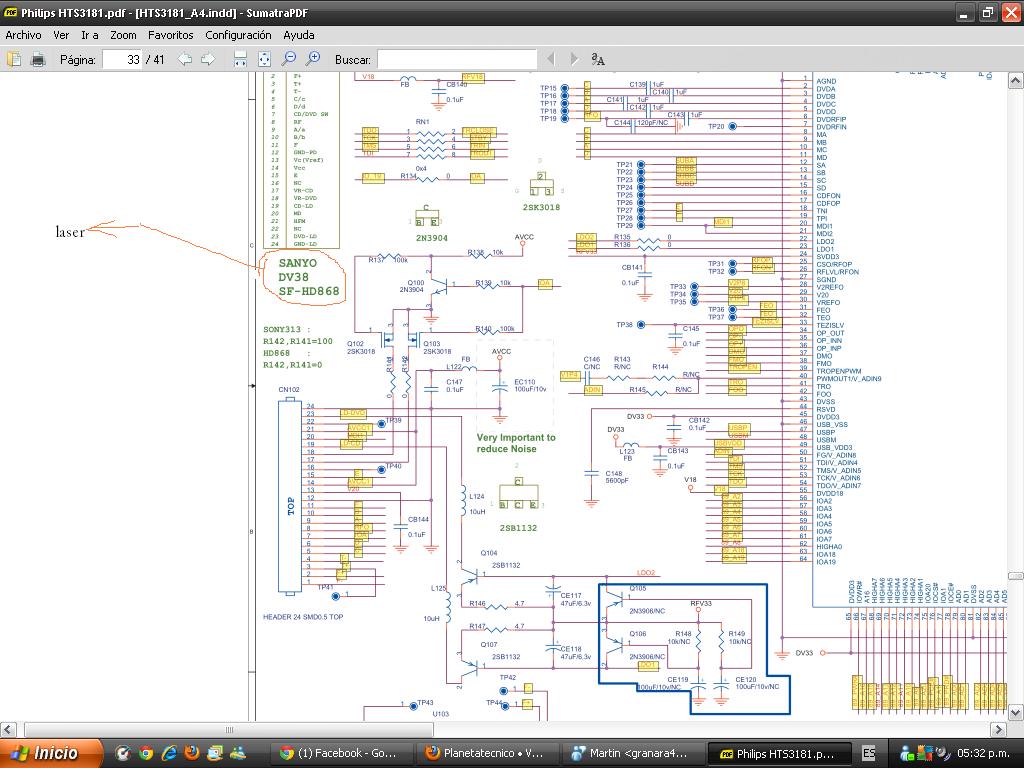The height and width of the screenshot is (768, 1024).
Task: Click the "CN102" connector label
Action: pos(289,390)
